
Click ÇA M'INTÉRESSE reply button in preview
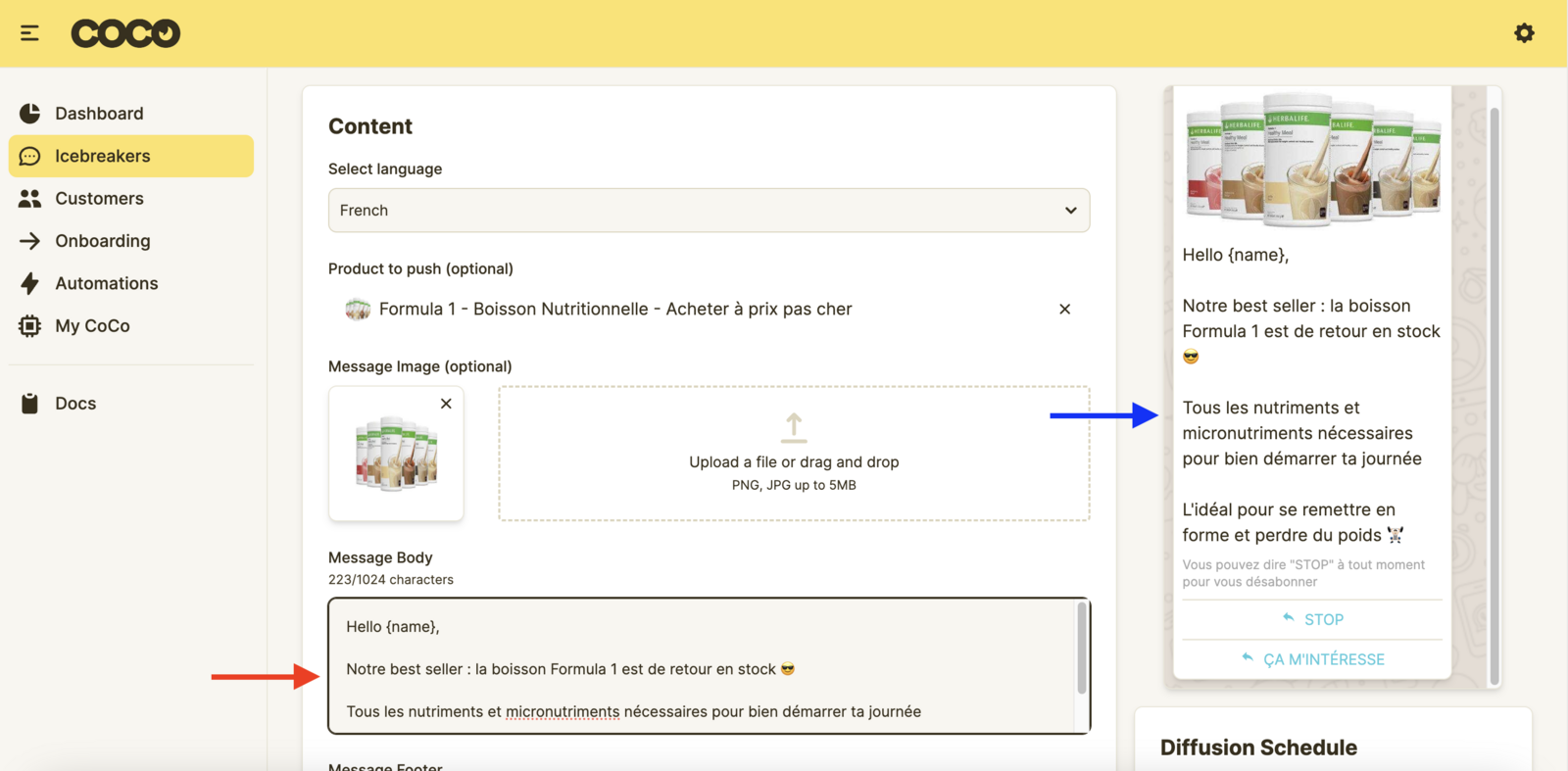point(1312,659)
